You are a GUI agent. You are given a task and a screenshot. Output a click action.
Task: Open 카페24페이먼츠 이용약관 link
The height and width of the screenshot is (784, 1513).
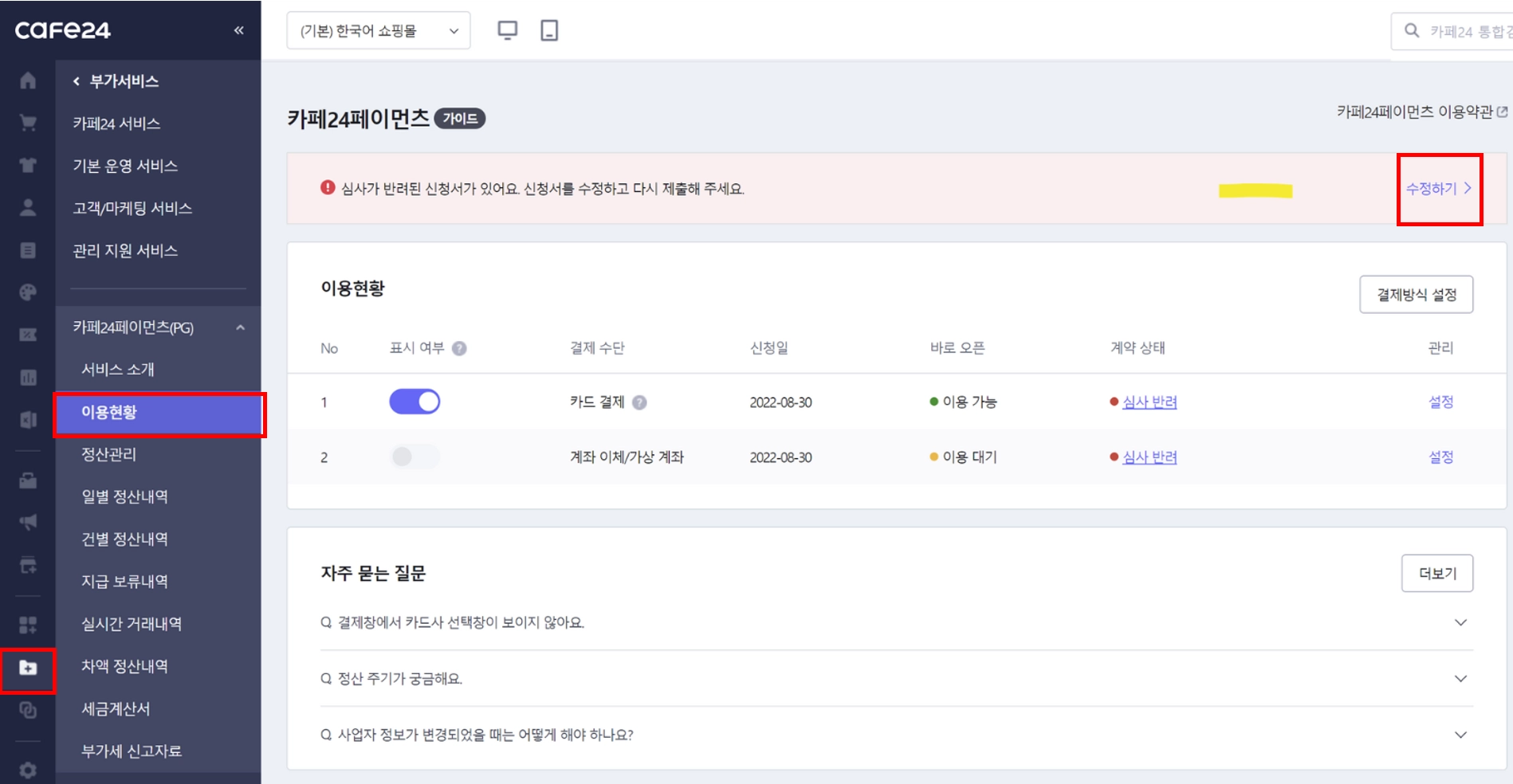[1422, 112]
